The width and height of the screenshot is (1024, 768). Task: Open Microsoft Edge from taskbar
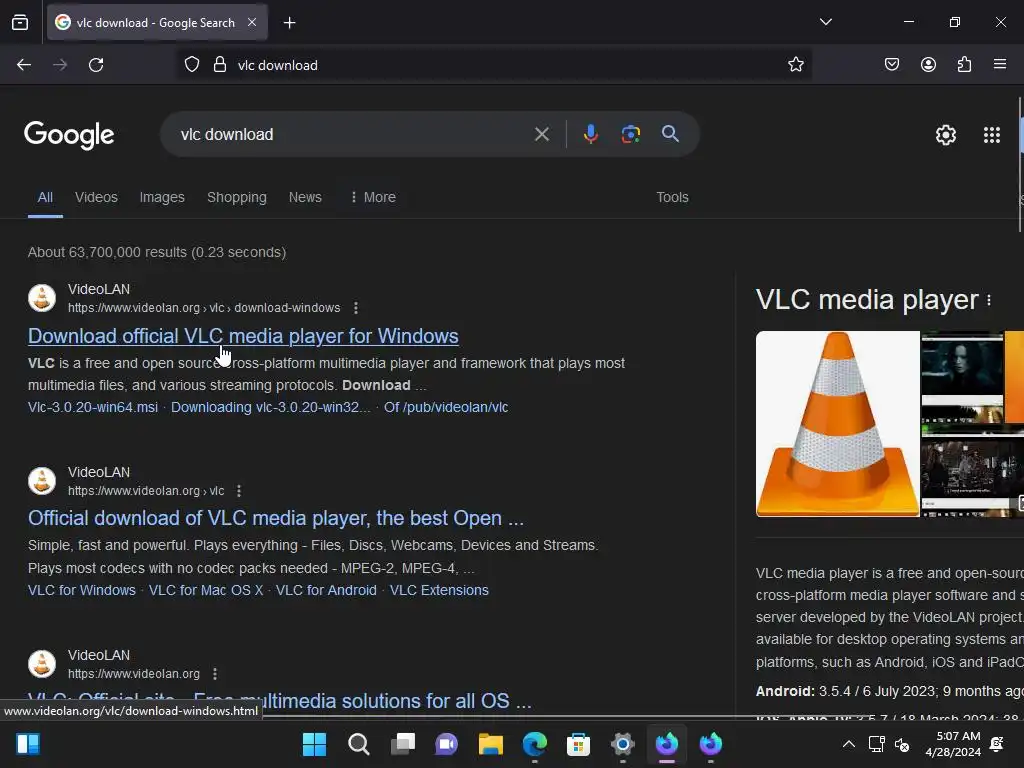point(534,744)
